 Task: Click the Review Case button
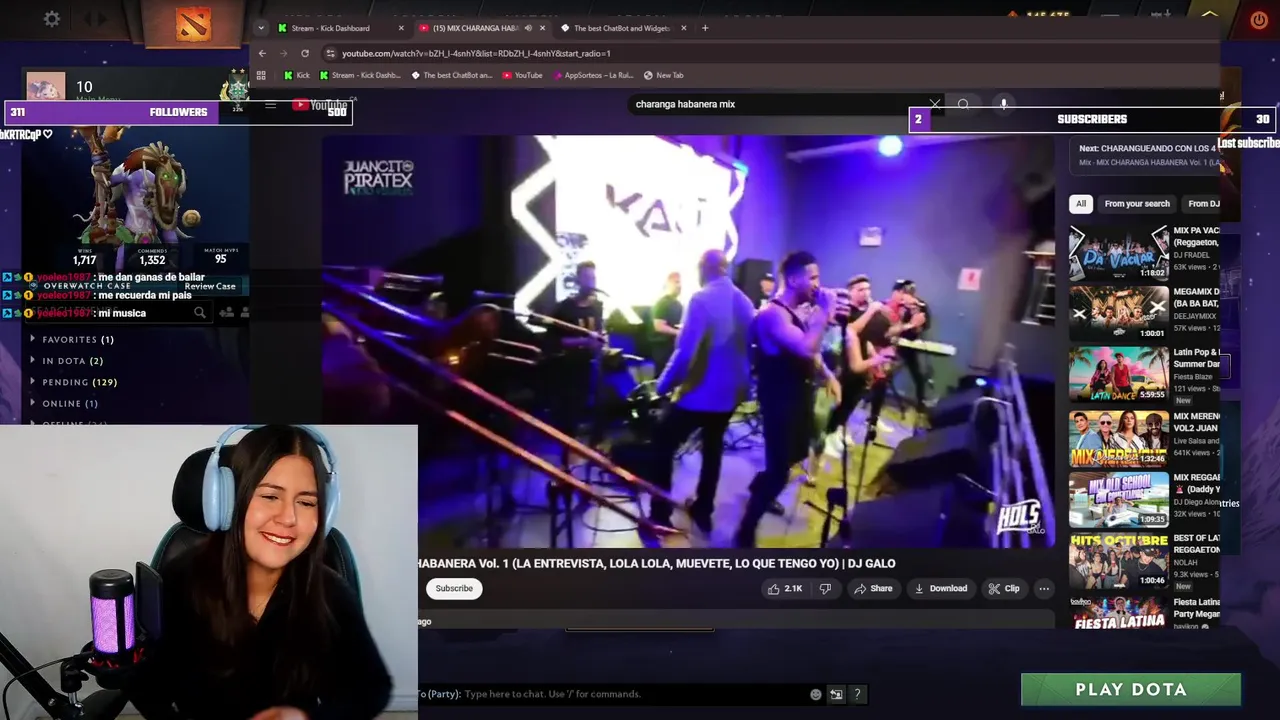click(210, 286)
